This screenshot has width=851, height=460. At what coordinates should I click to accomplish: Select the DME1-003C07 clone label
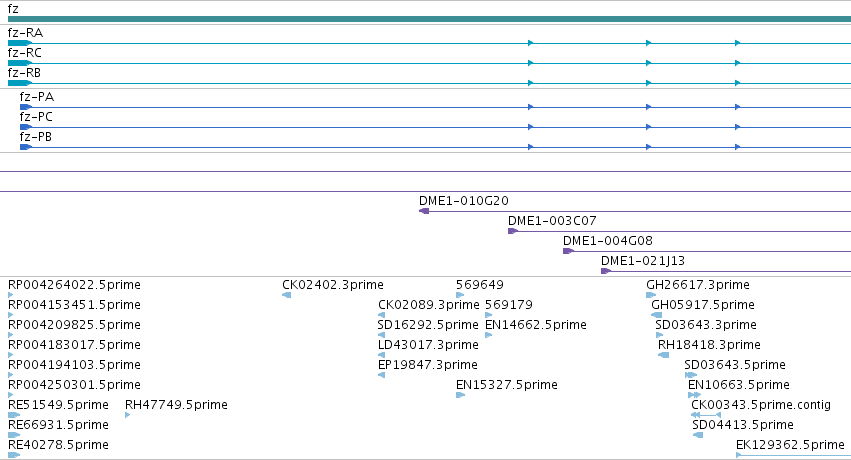point(552,221)
